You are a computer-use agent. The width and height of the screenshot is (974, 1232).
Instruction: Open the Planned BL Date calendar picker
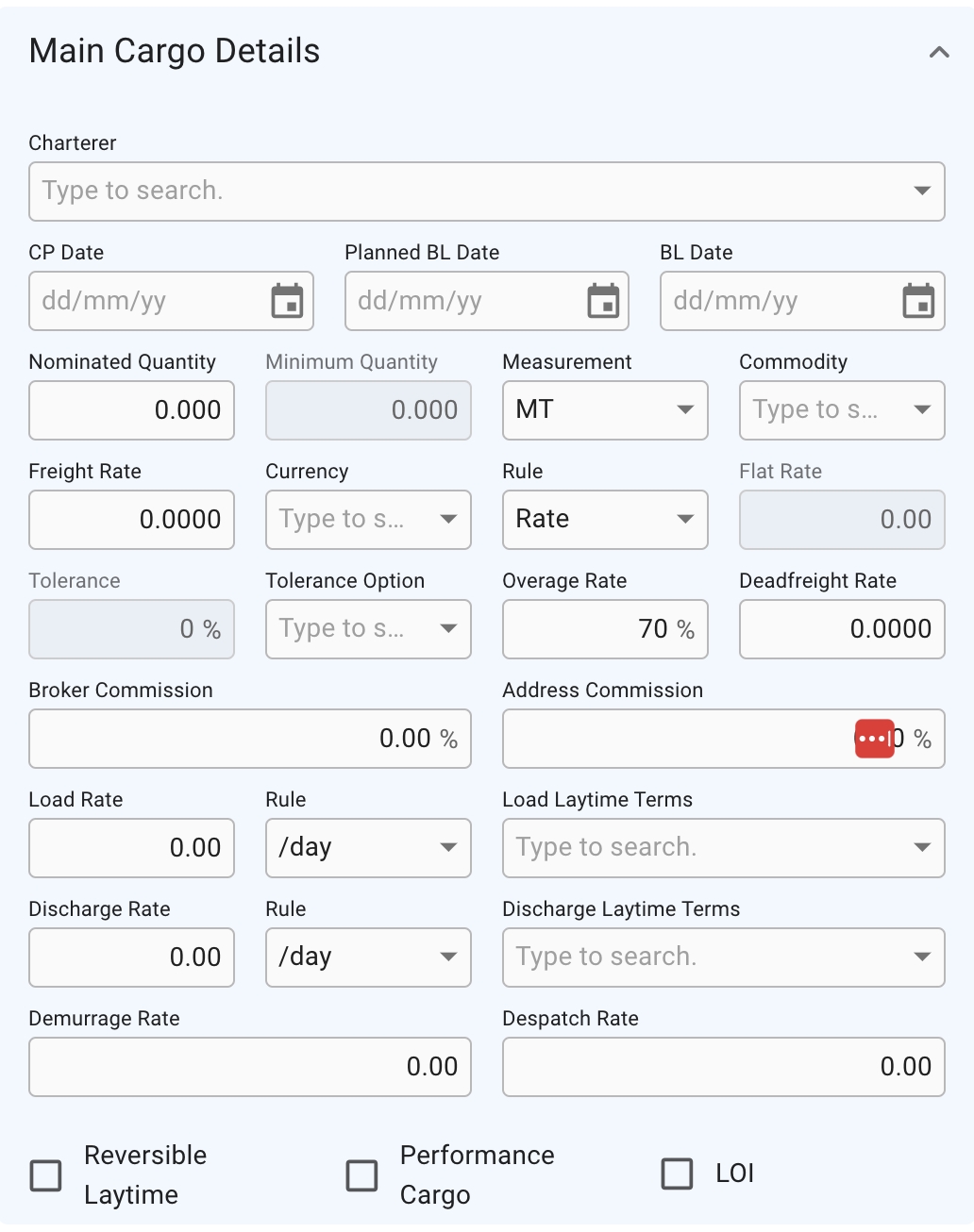[x=603, y=302]
